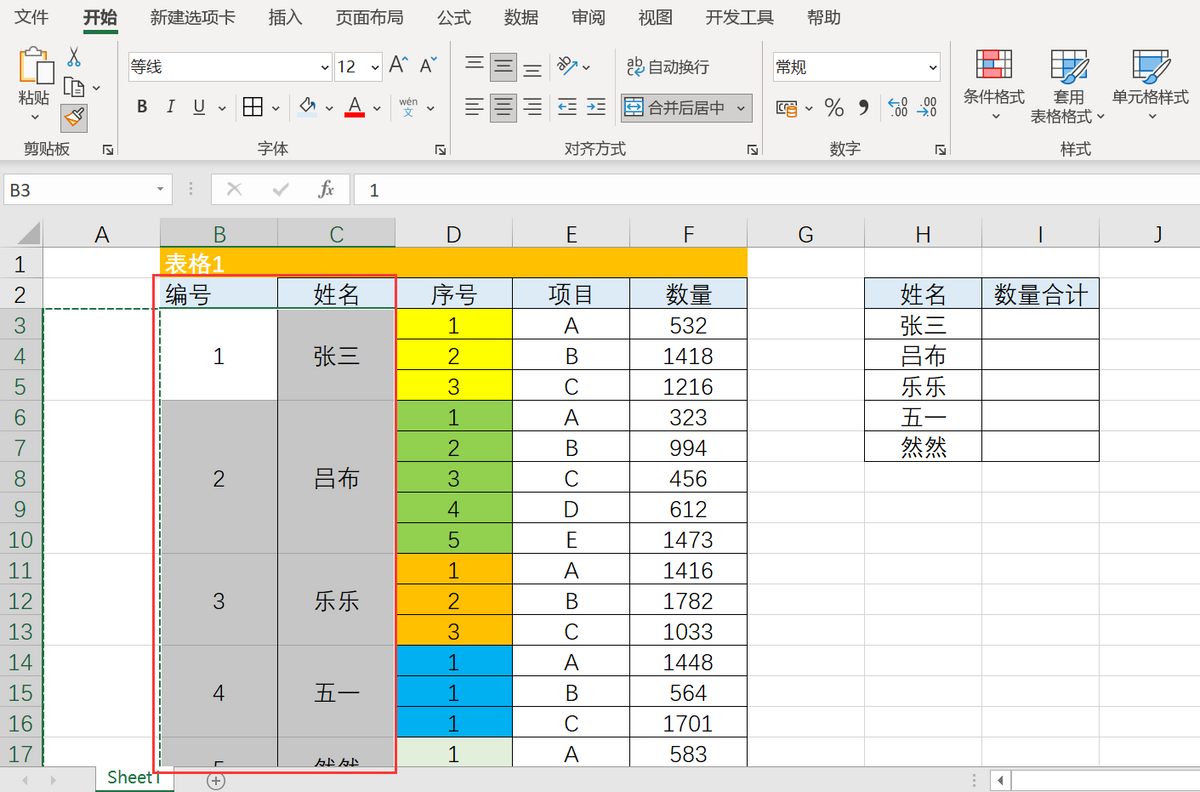Viewport: 1200px width, 792px height.
Task: Toggle horizontal center alignment
Action: click(504, 107)
